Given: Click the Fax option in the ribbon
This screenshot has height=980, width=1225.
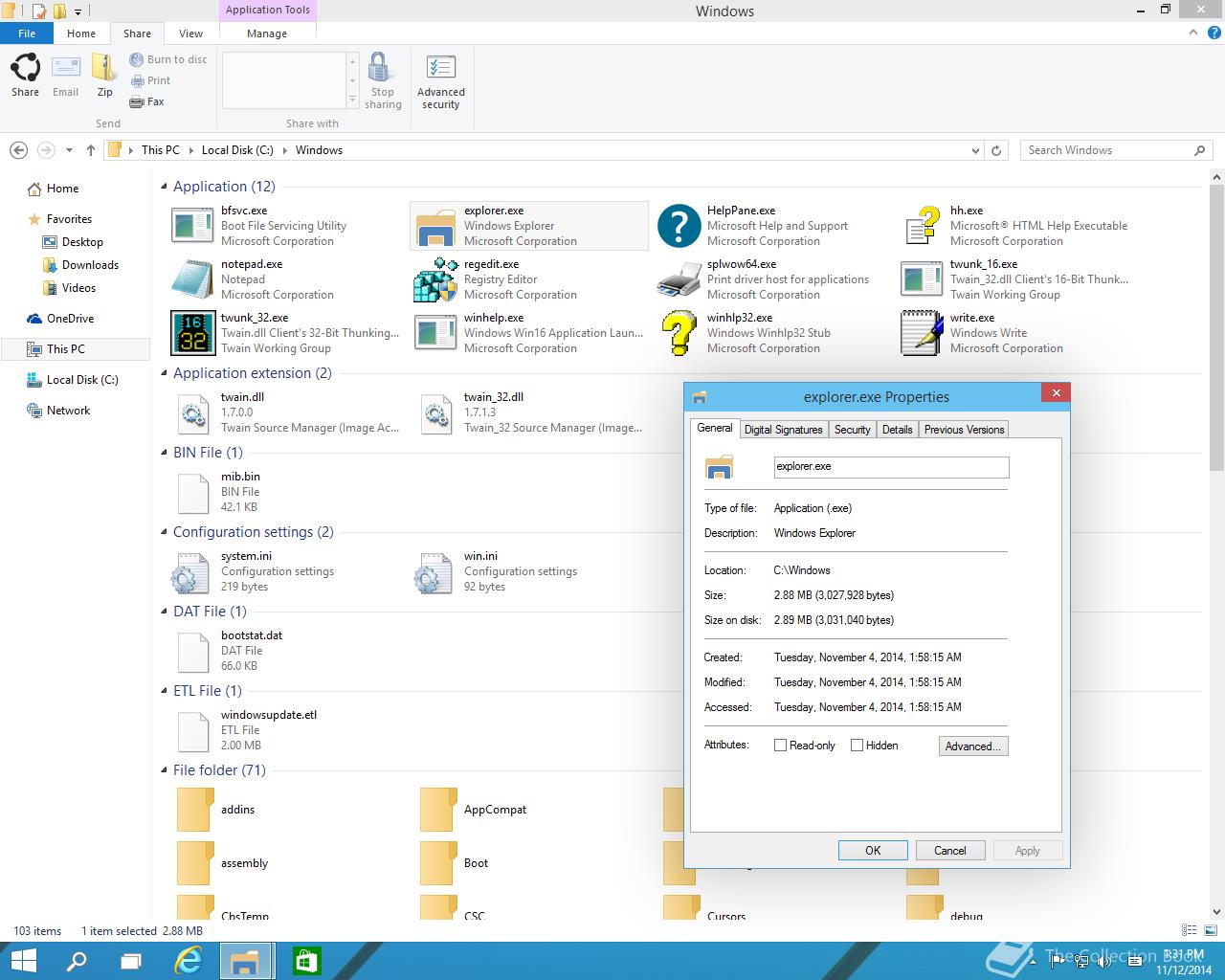Looking at the screenshot, I should [147, 101].
